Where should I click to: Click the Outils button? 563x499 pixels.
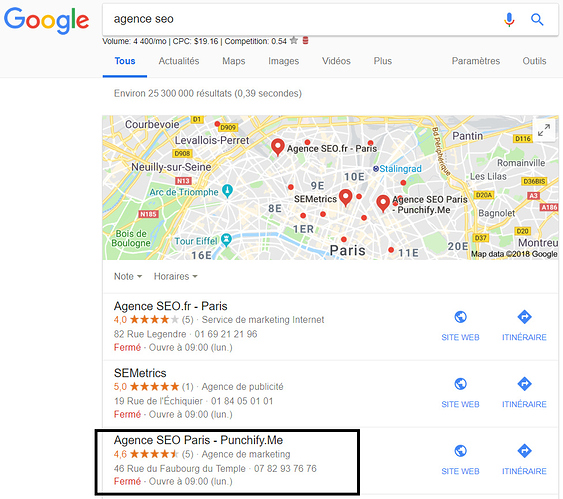[534, 61]
